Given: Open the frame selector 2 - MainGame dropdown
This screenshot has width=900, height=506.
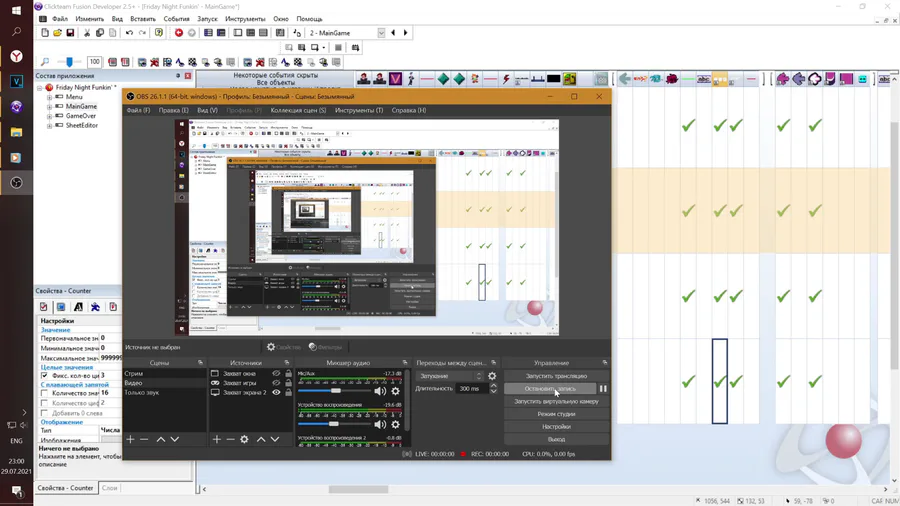Looking at the screenshot, I should click(x=381, y=33).
